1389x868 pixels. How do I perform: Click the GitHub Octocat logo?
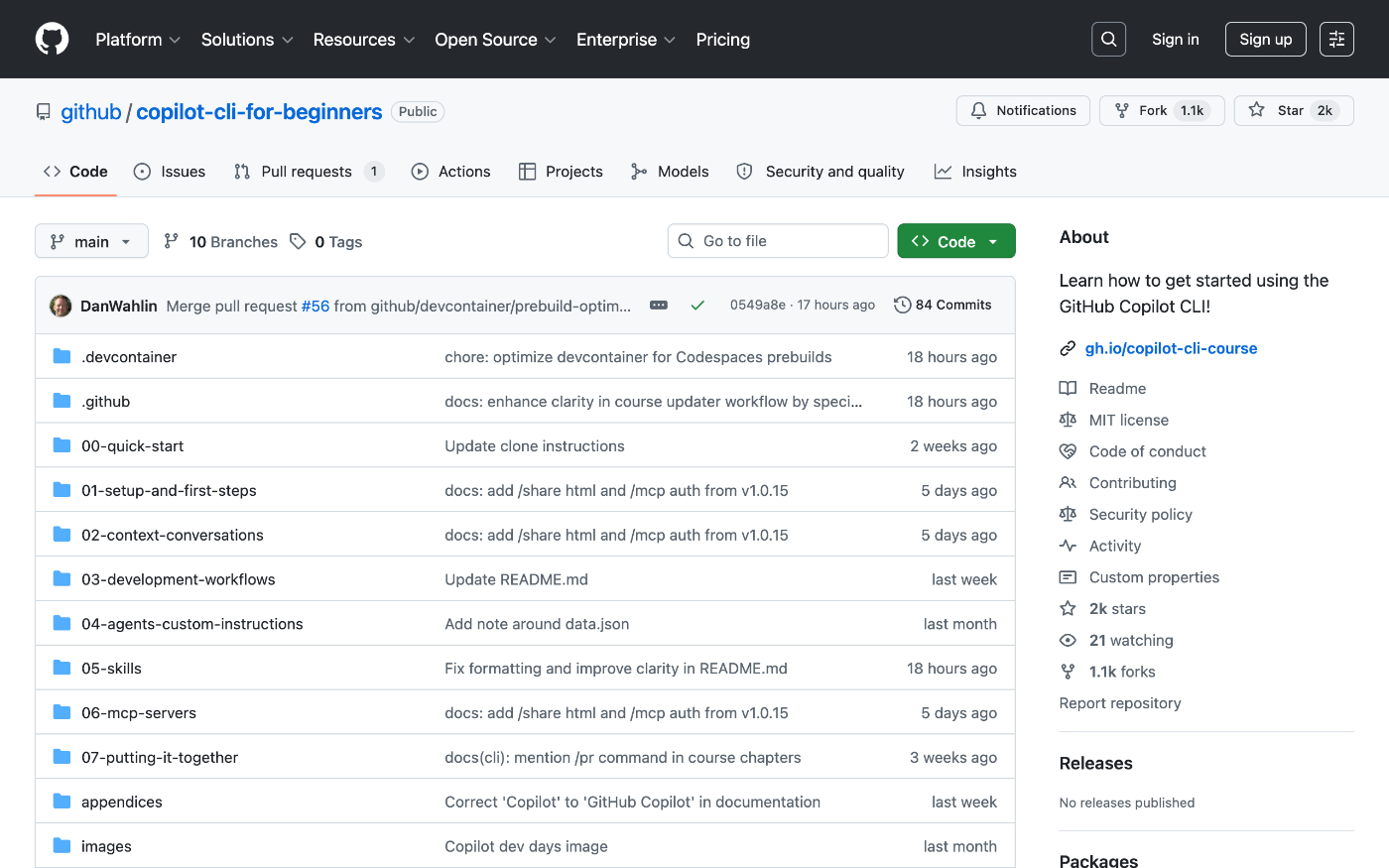tap(53, 39)
